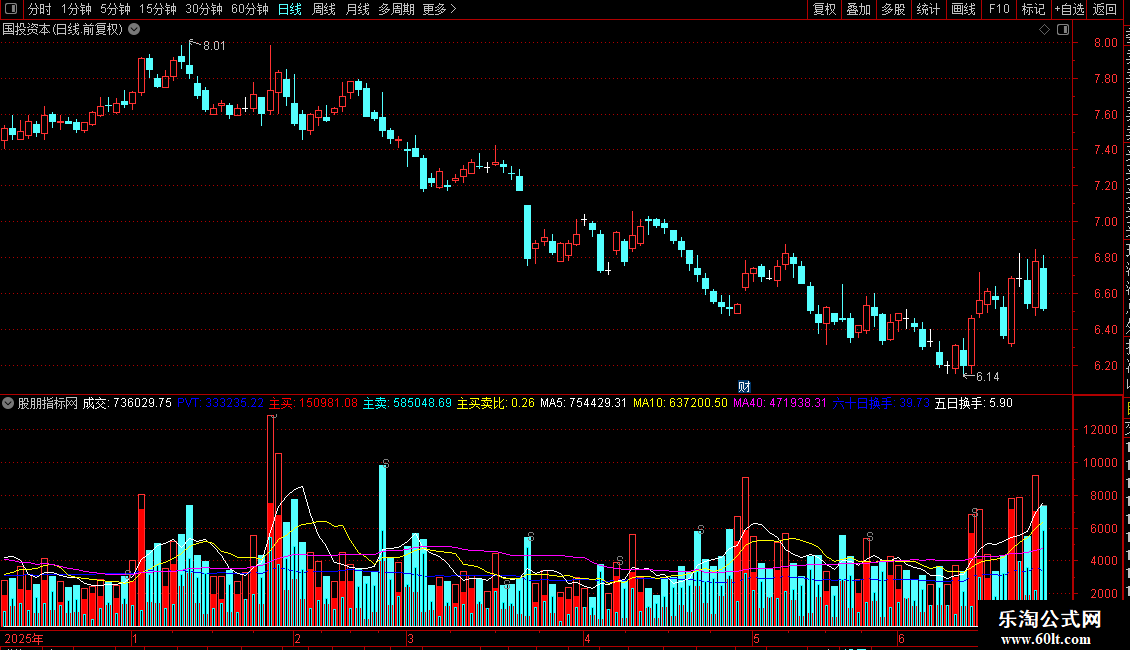Switch to 日线 daily chart
This screenshot has height=650, width=1130.
[x=290, y=9]
